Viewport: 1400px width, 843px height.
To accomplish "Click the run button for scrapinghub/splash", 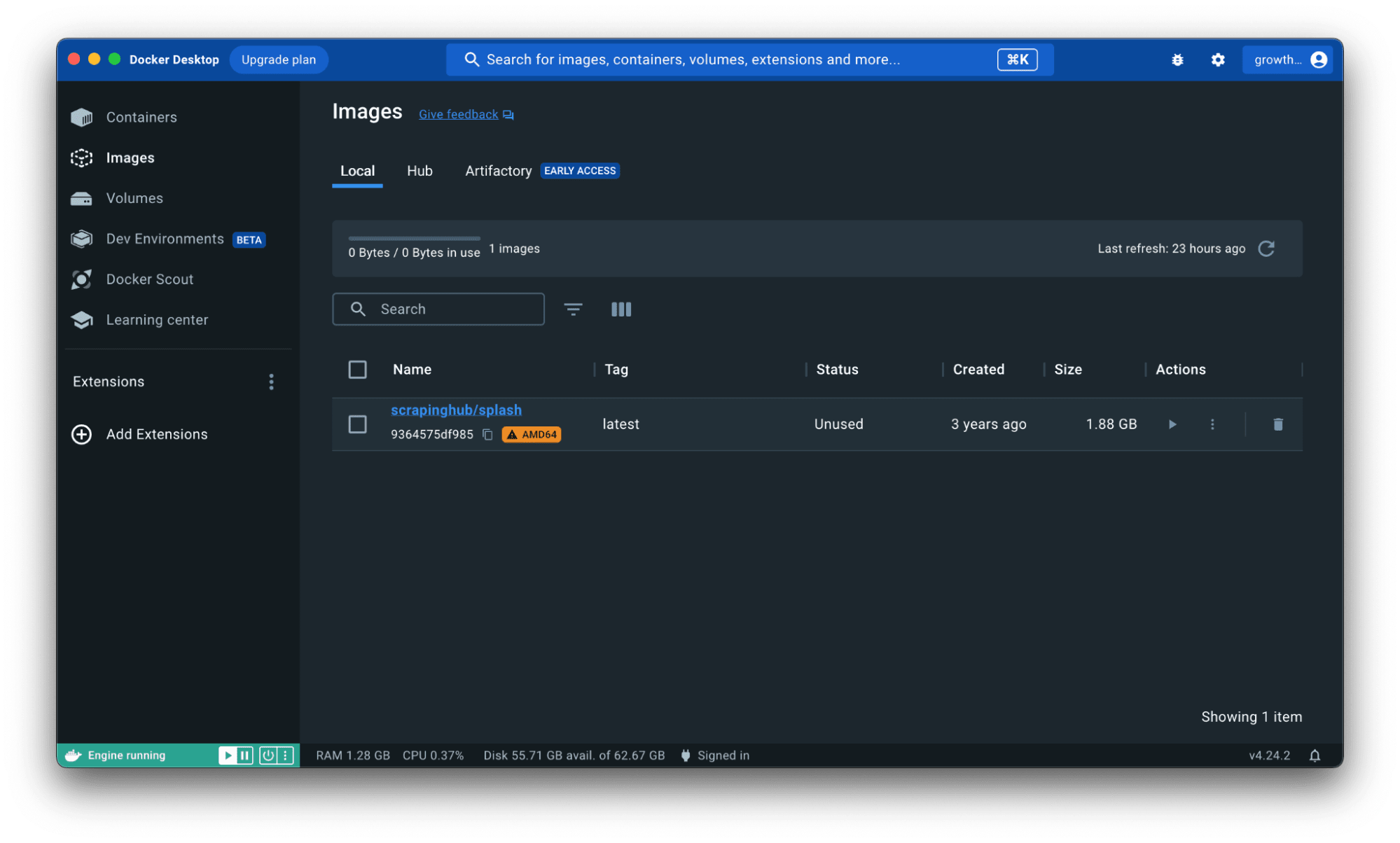I will click(x=1172, y=423).
